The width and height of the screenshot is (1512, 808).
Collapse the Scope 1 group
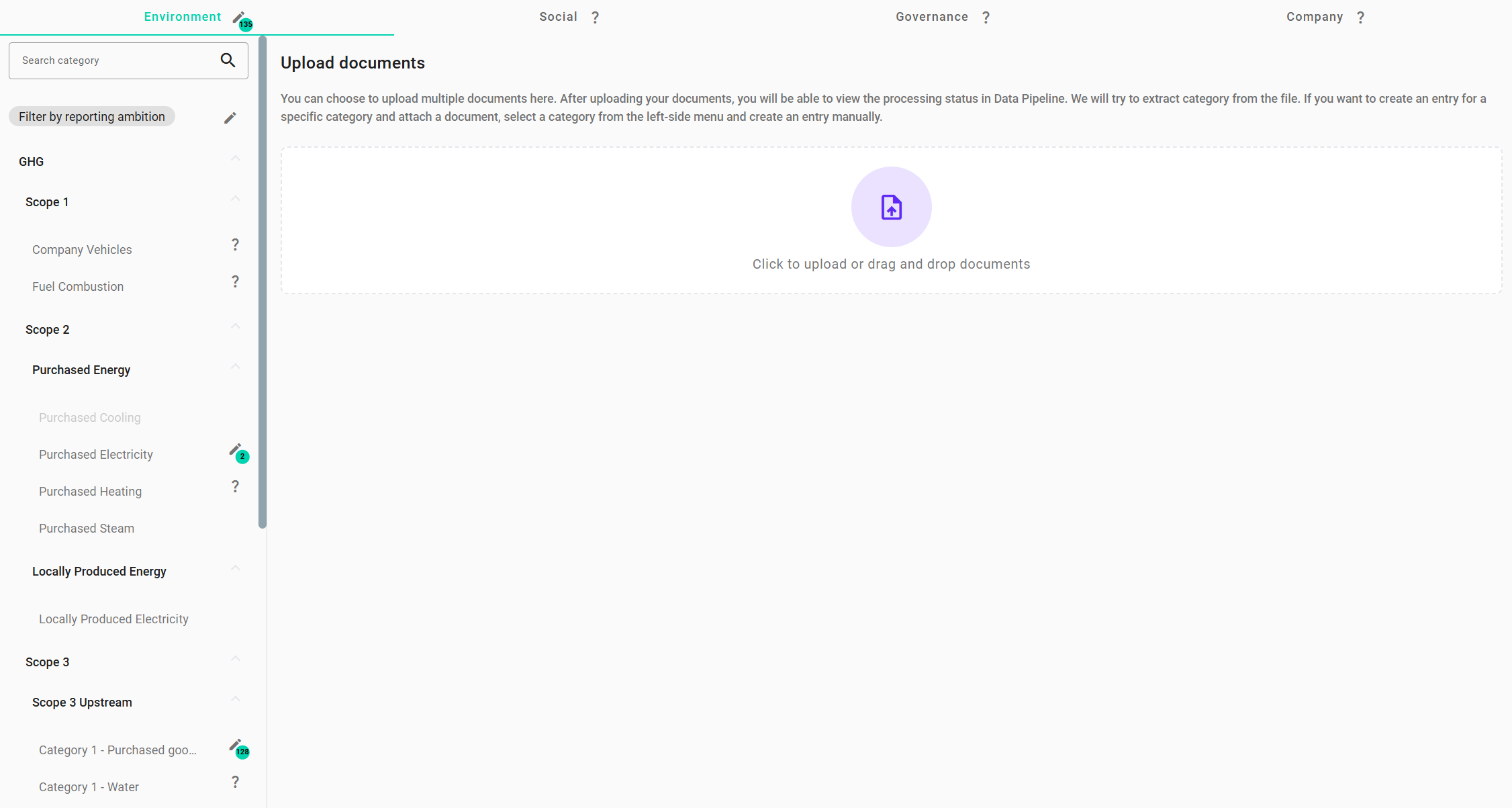point(236,199)
